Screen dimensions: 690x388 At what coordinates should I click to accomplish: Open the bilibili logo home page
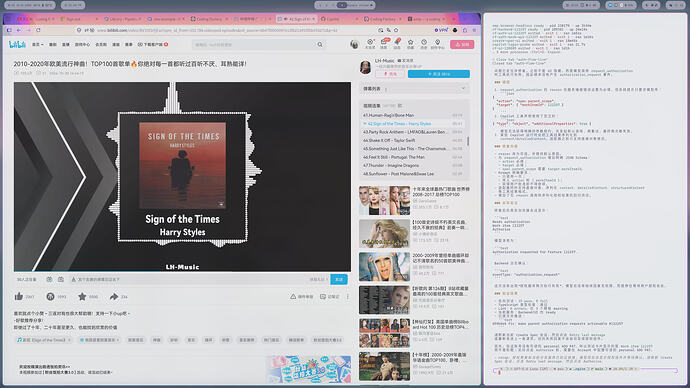[17, 44]
